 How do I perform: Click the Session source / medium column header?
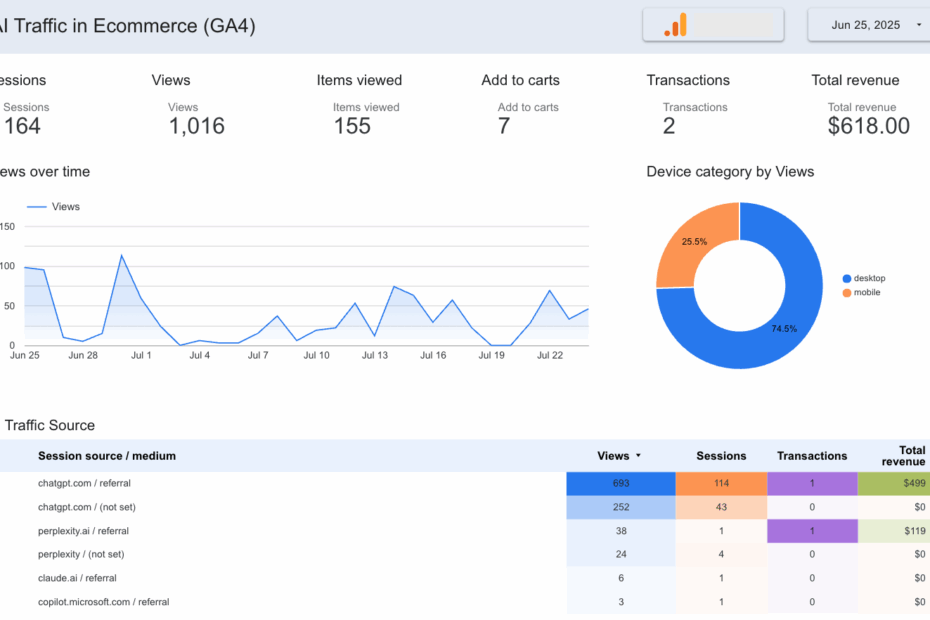tap(106, 455)
